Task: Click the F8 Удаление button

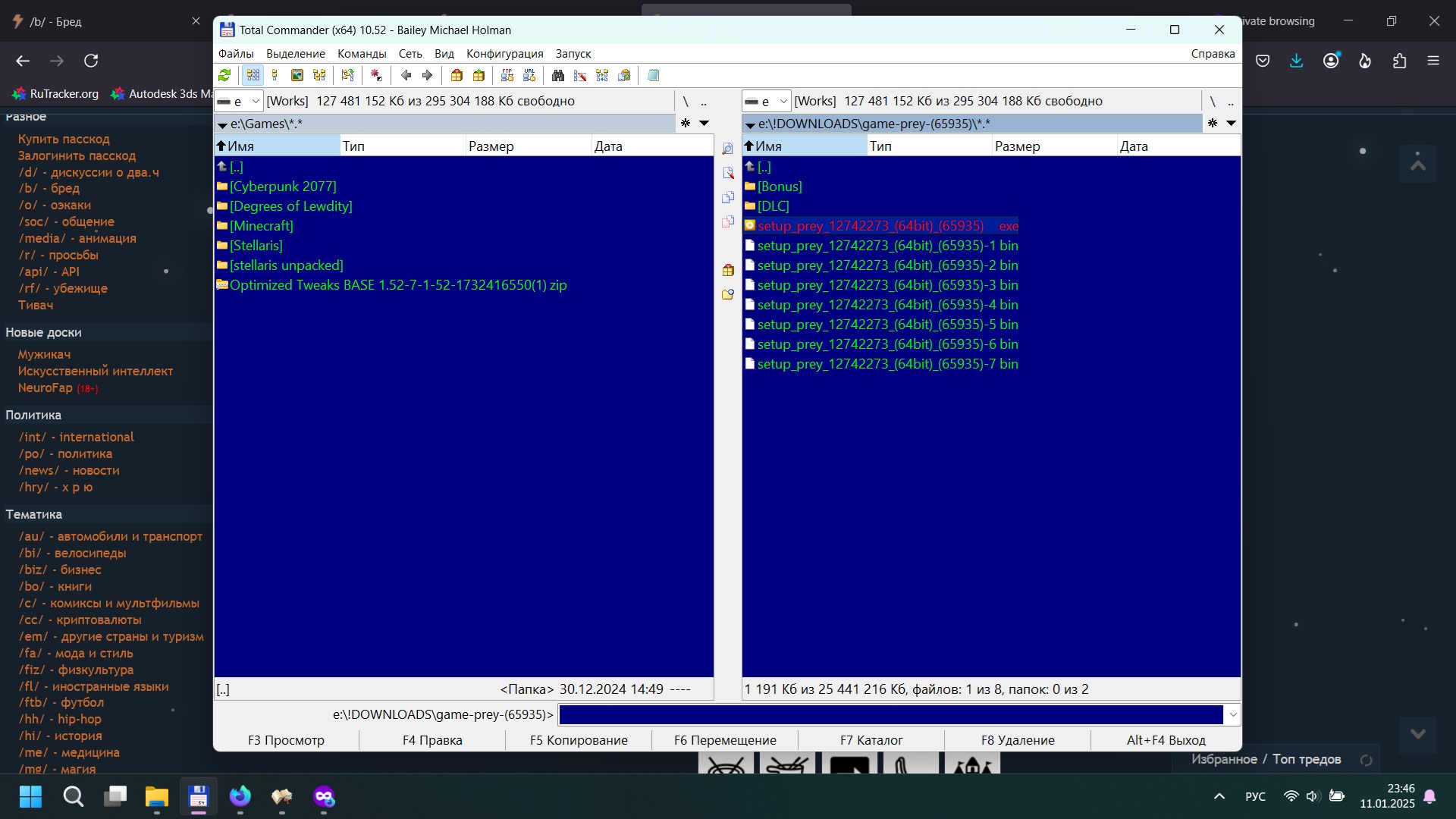Action: (1018, 740)
